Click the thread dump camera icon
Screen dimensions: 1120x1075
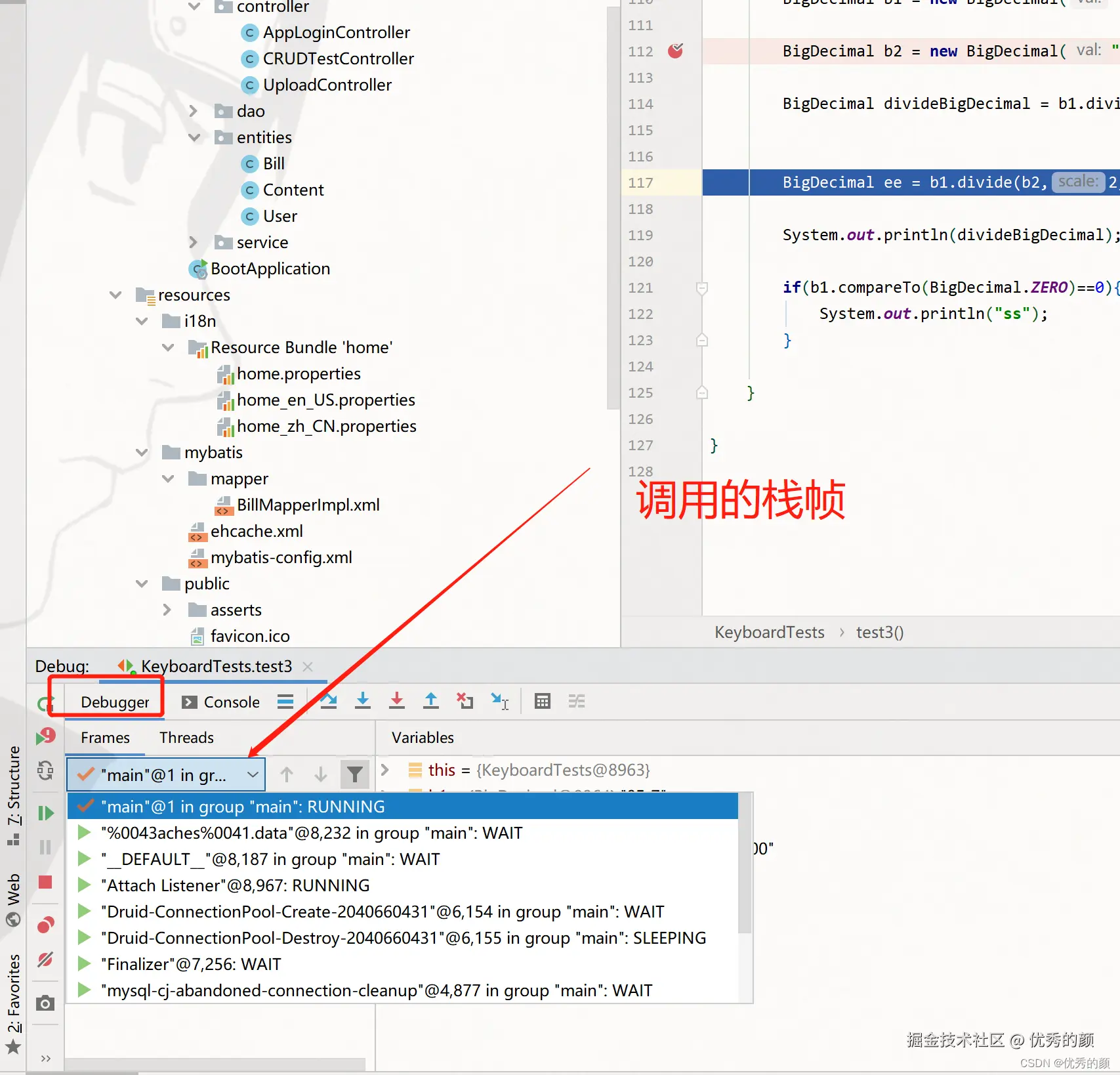coord(45,1003)
